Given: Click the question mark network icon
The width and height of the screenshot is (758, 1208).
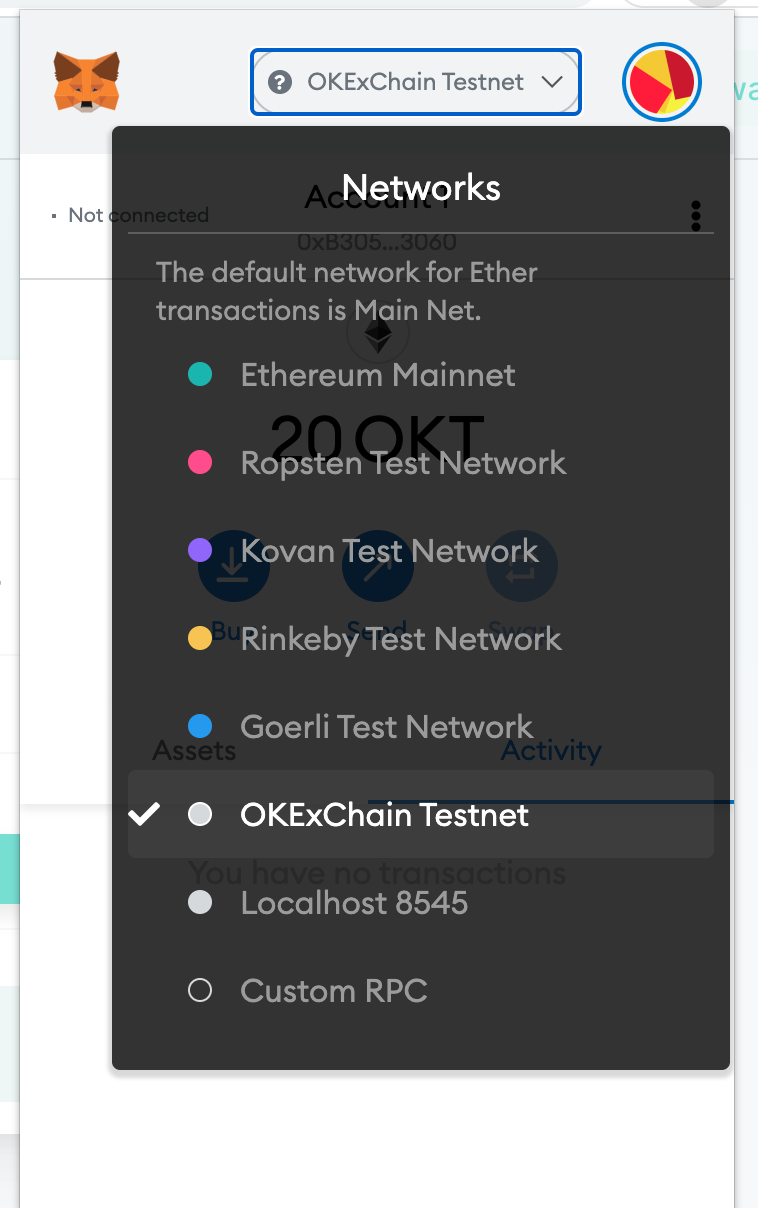Looking at the screenshot, I should 281,82.
